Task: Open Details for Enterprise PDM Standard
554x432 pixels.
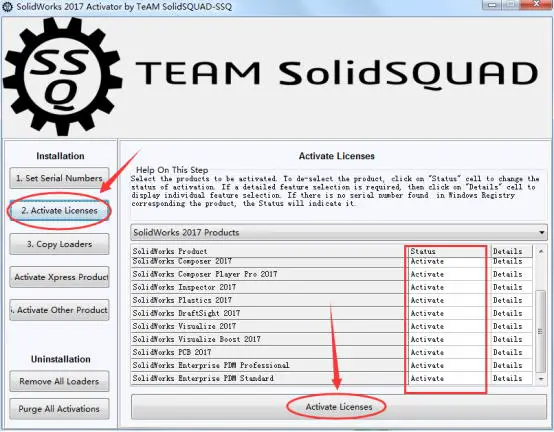Action: click(x=511, y=378)
